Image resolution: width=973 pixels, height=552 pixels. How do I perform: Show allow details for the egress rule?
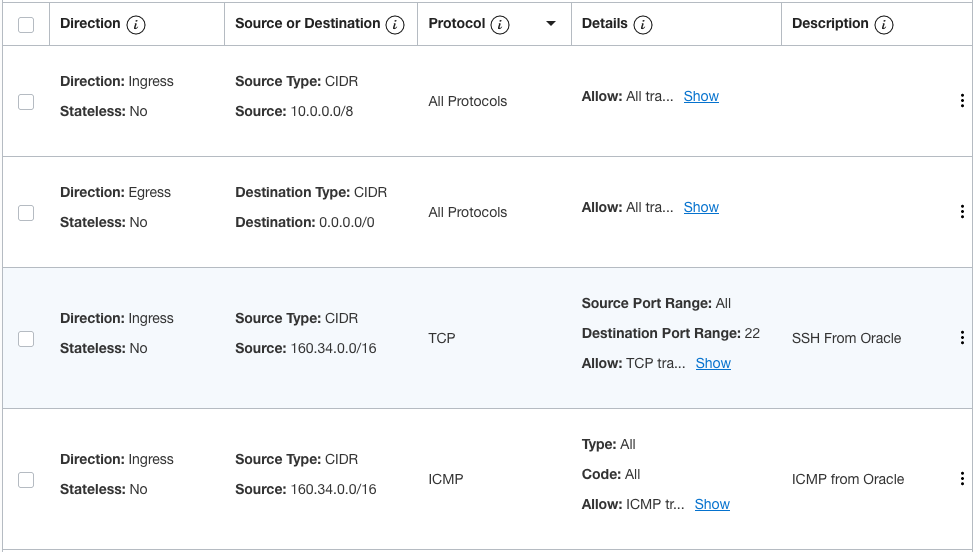(701, 207)
